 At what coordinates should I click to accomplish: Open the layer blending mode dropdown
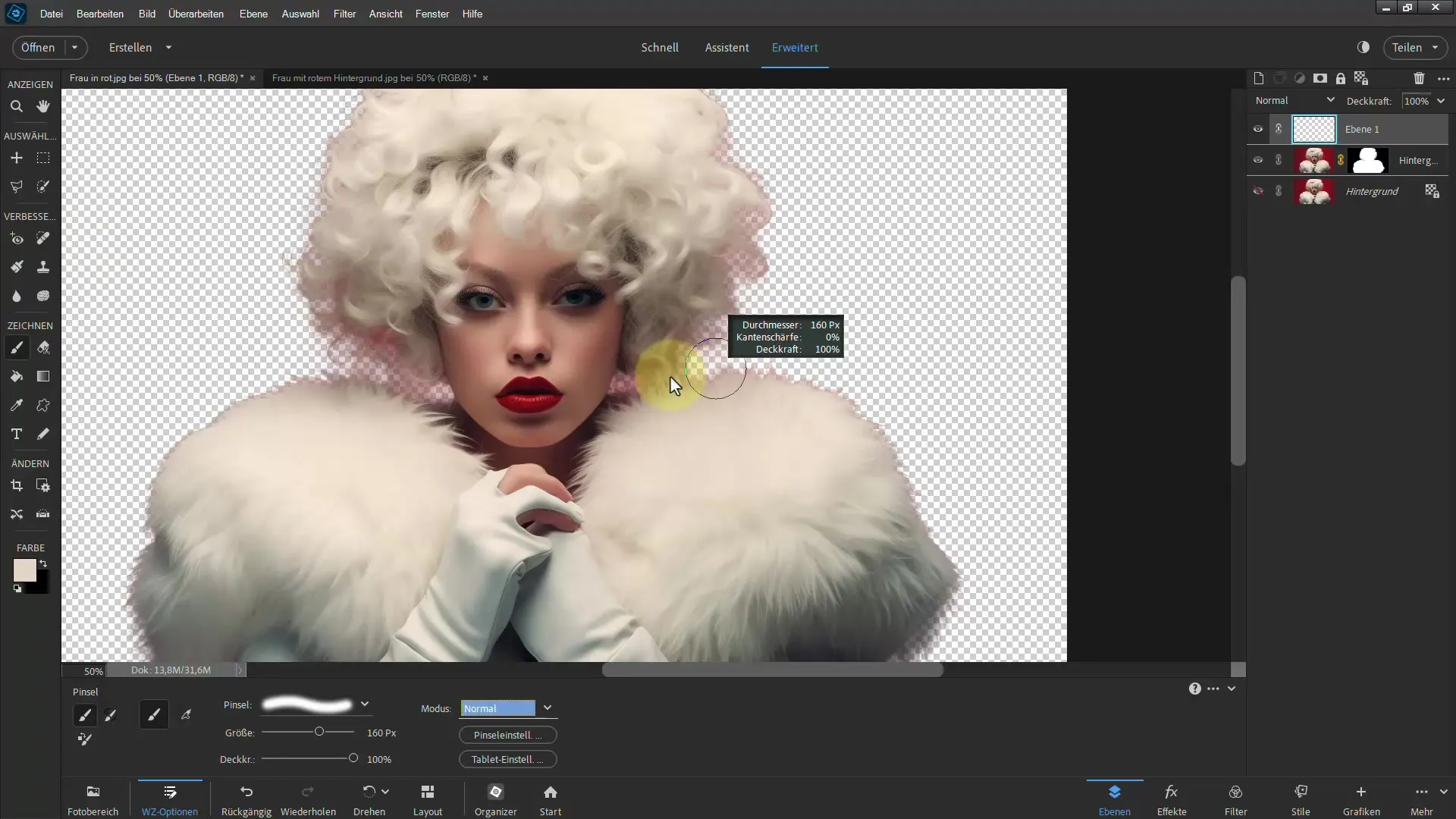point(1294,100)
